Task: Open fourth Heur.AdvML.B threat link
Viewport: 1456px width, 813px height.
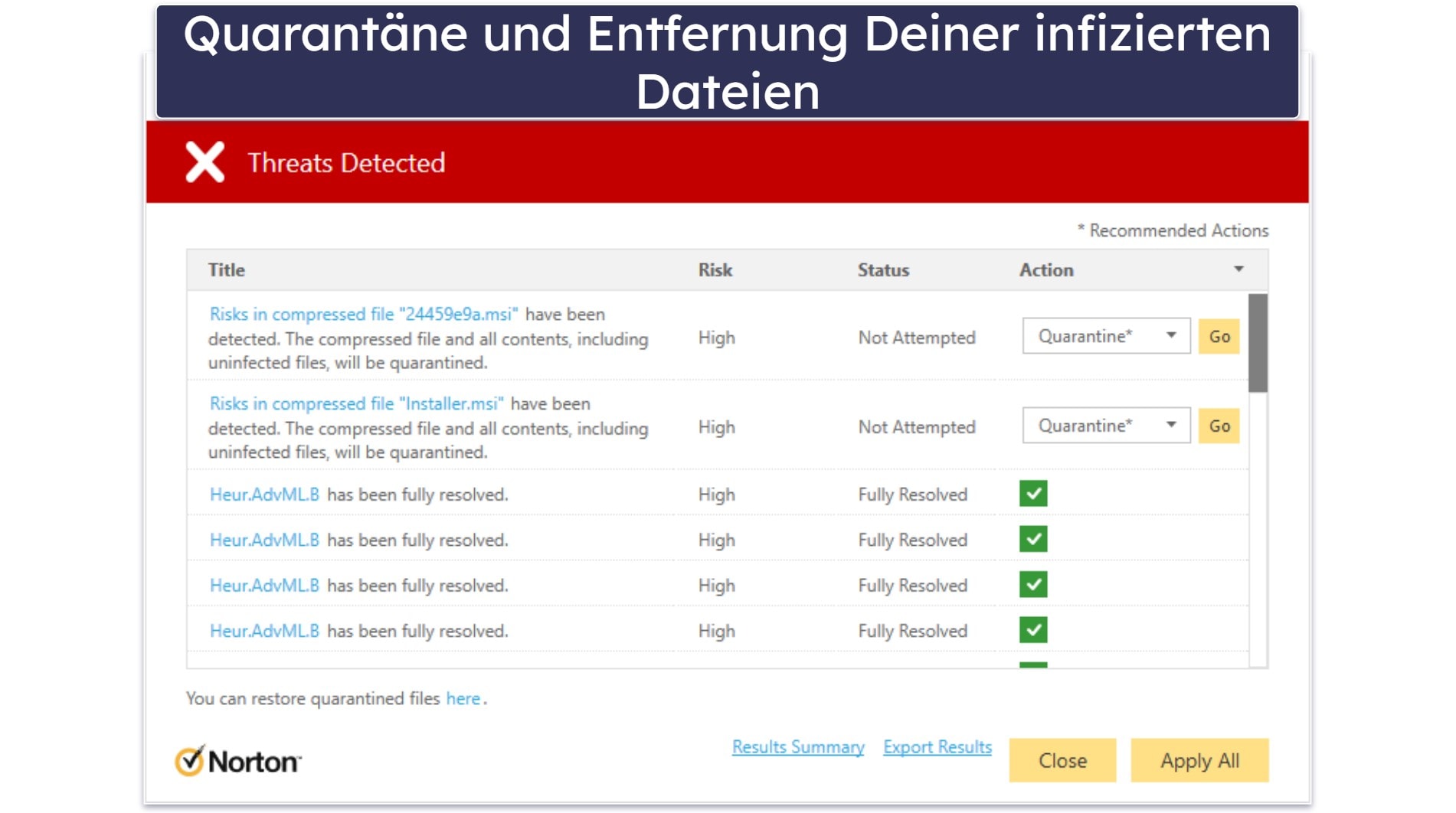Action: click(x=264, y=631)
